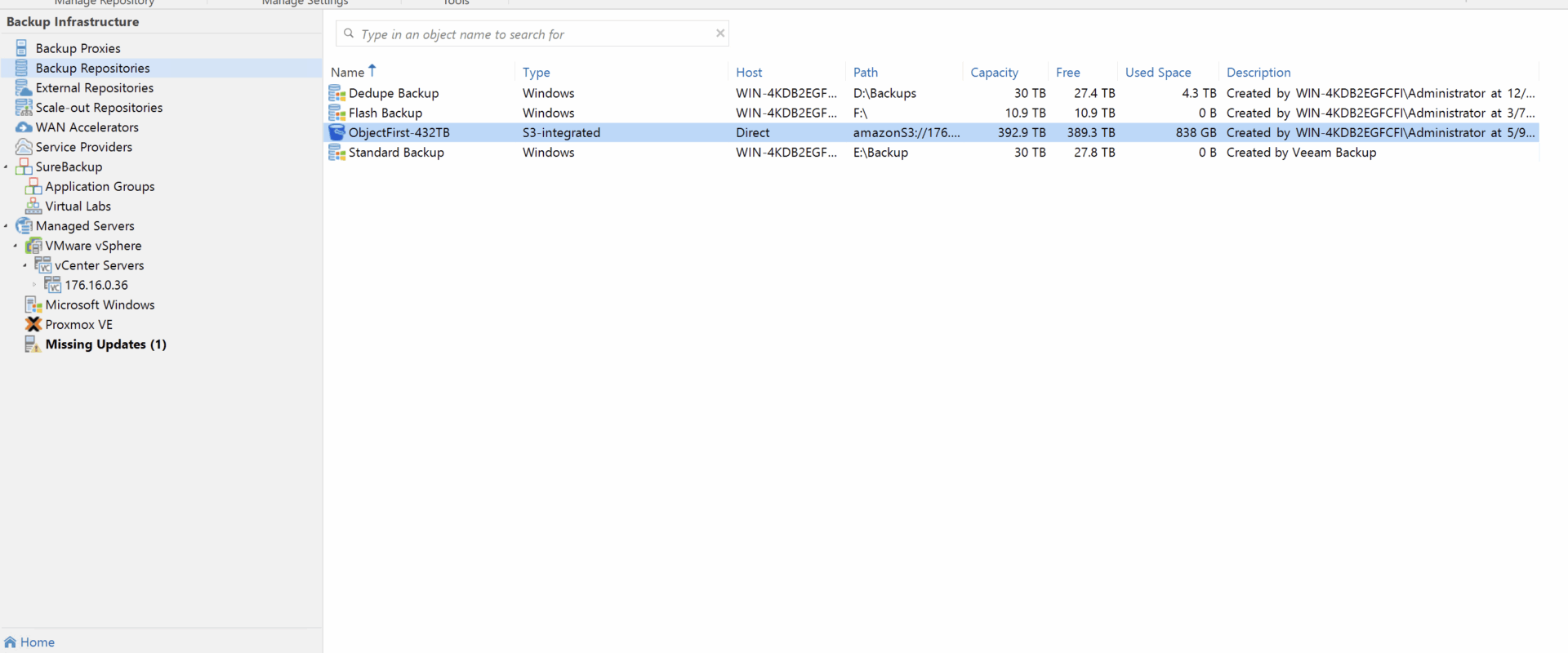
Task: Sort by the Capacity column header
Action: coord(994,72)
